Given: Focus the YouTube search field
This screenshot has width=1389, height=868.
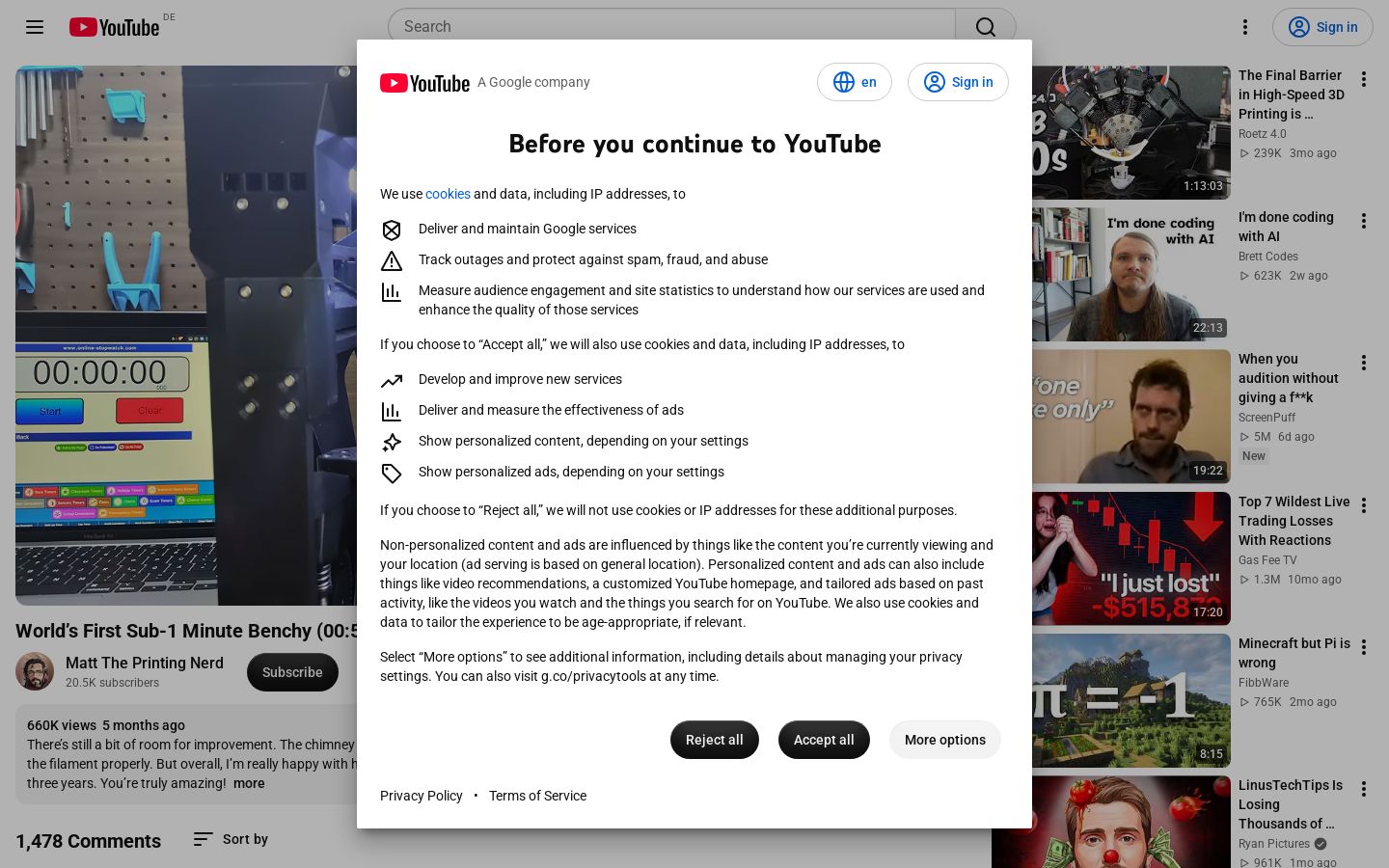Looking at the screenshot, I should click(671, 27).
